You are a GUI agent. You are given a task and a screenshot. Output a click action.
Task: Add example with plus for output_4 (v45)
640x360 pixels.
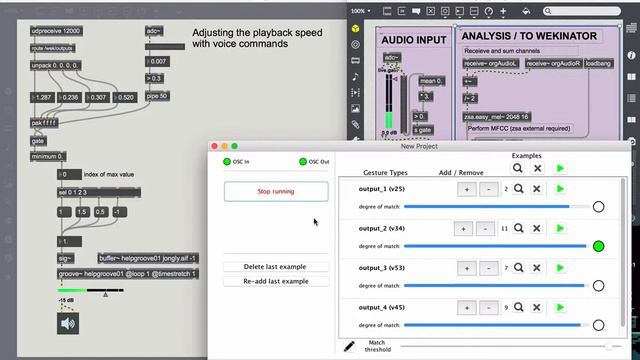(467, 308)
